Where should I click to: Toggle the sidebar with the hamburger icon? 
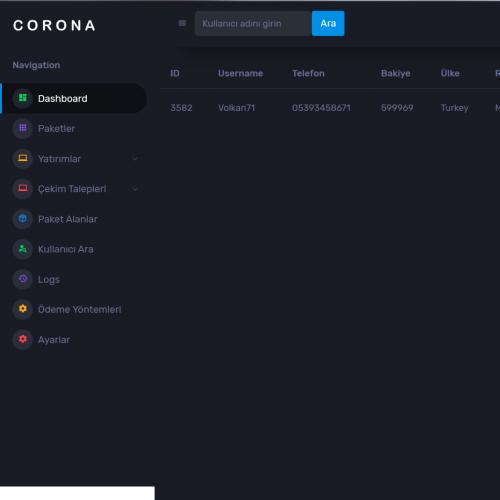[182, 23]
